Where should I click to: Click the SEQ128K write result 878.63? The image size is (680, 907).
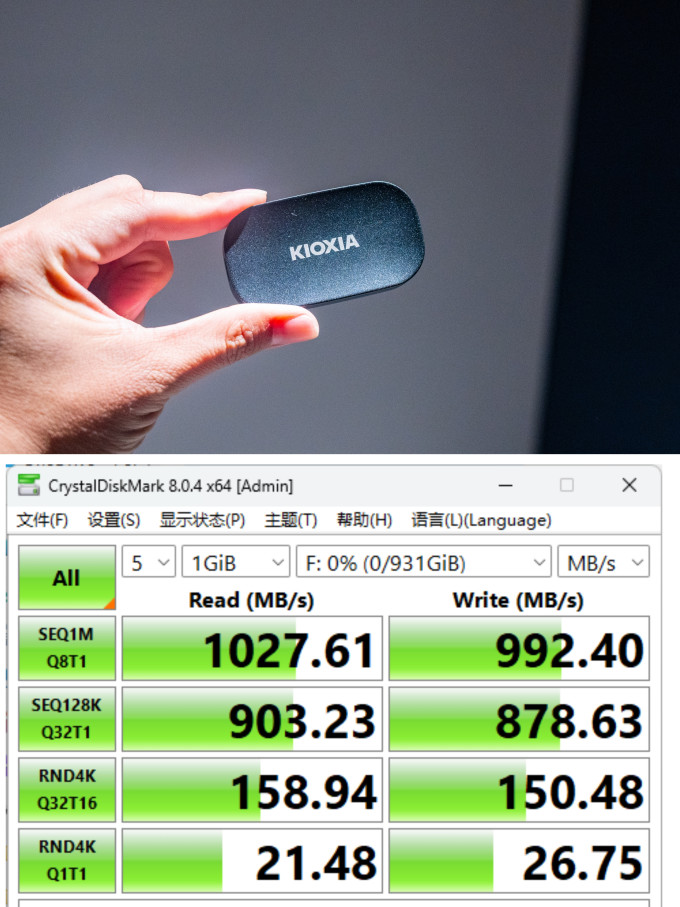pos(519,719)
